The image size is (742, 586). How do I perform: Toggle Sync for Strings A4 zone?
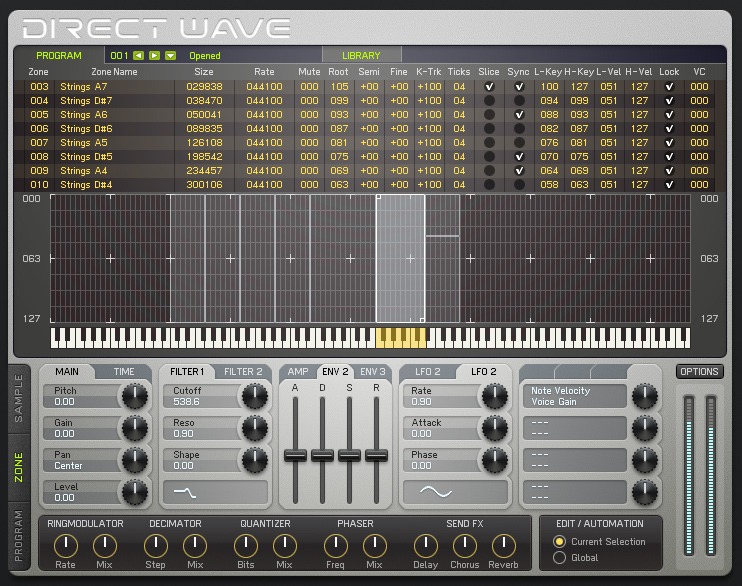click(x=519, y=170)
